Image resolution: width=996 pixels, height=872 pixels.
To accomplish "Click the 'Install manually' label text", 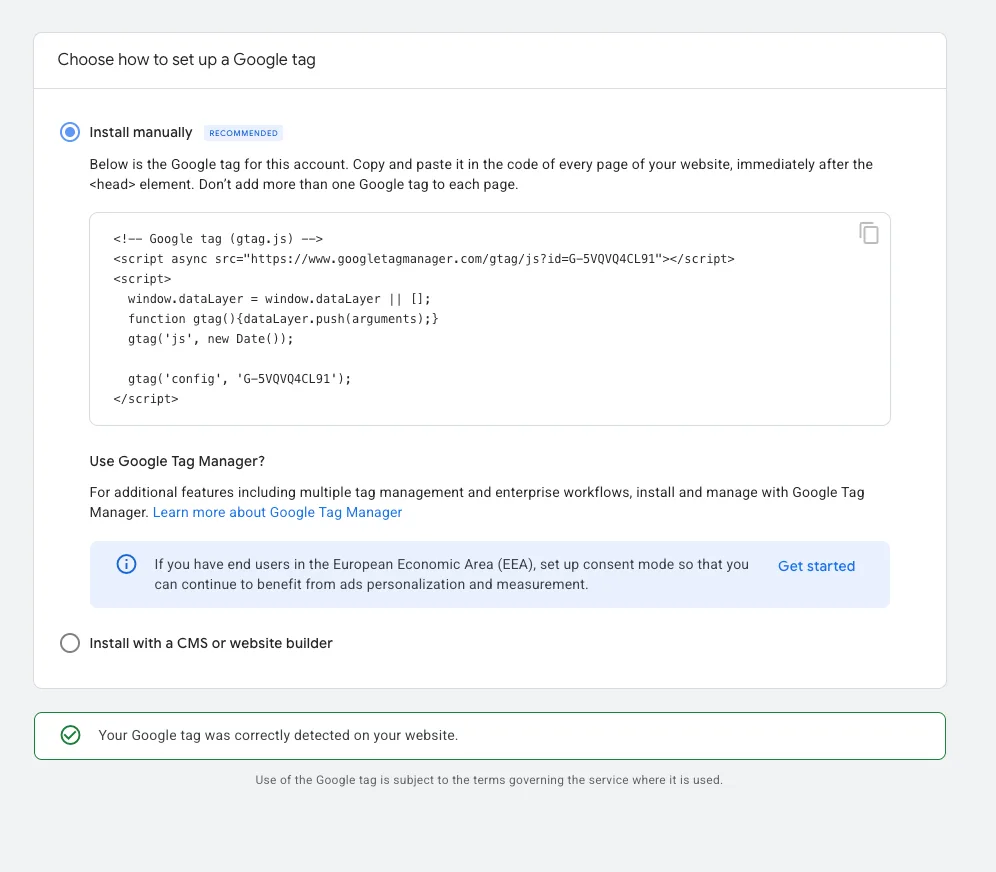I will tap(140, 132).
